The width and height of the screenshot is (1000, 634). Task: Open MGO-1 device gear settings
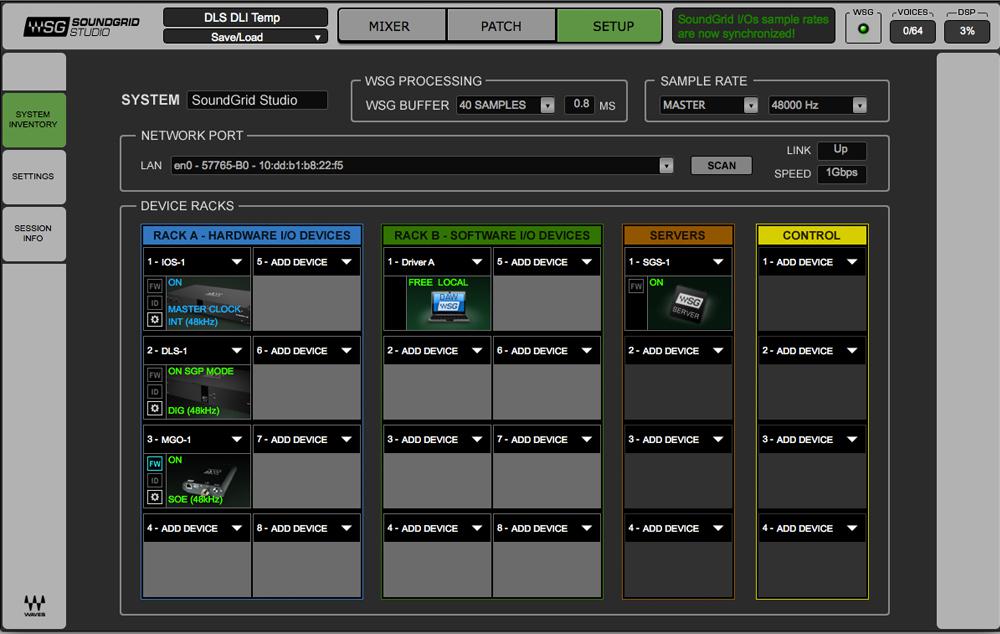154,497
